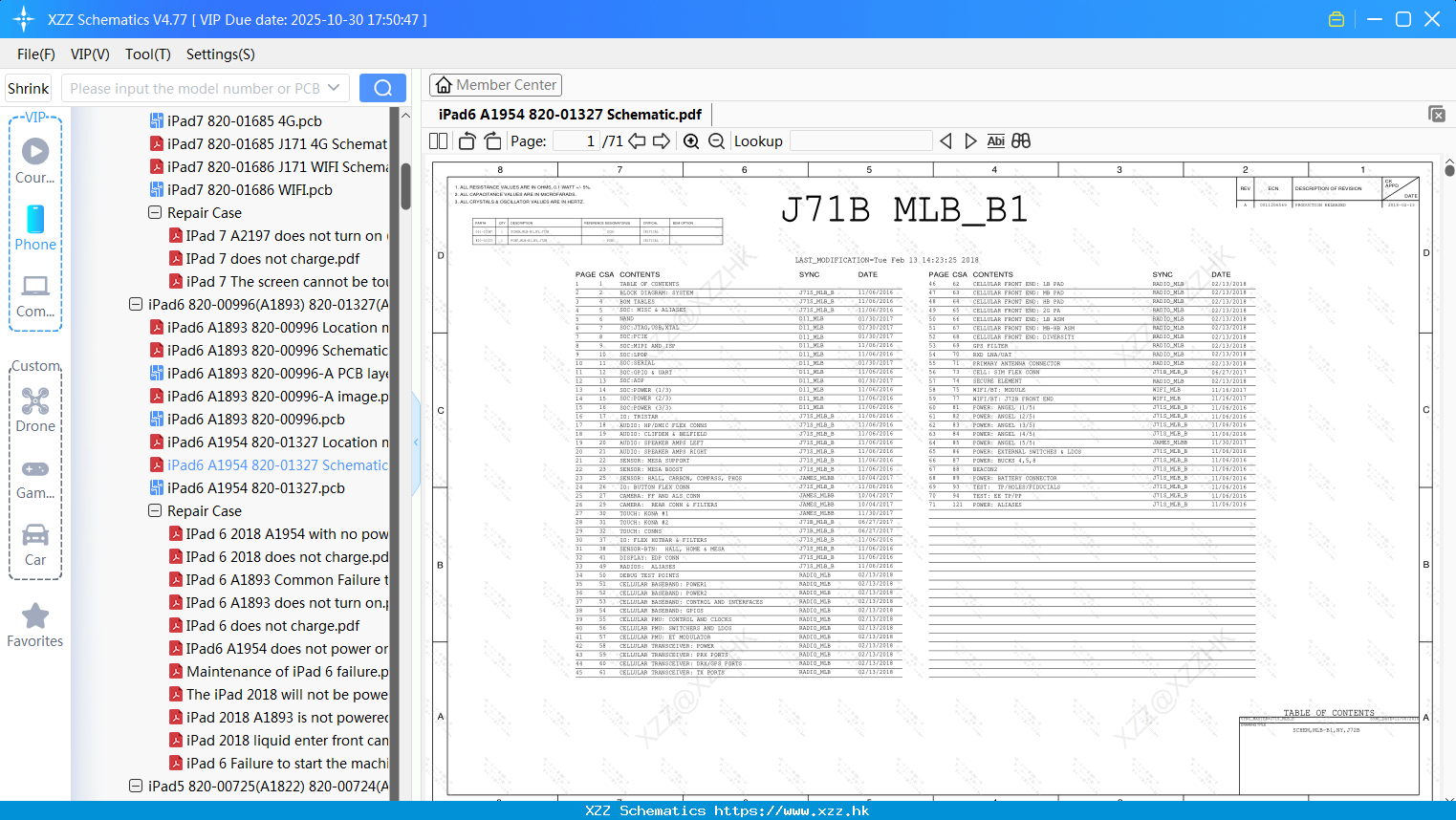The image size is (1456, 820).
Task: Go to next page arrow
Action: tap(662, 141)
